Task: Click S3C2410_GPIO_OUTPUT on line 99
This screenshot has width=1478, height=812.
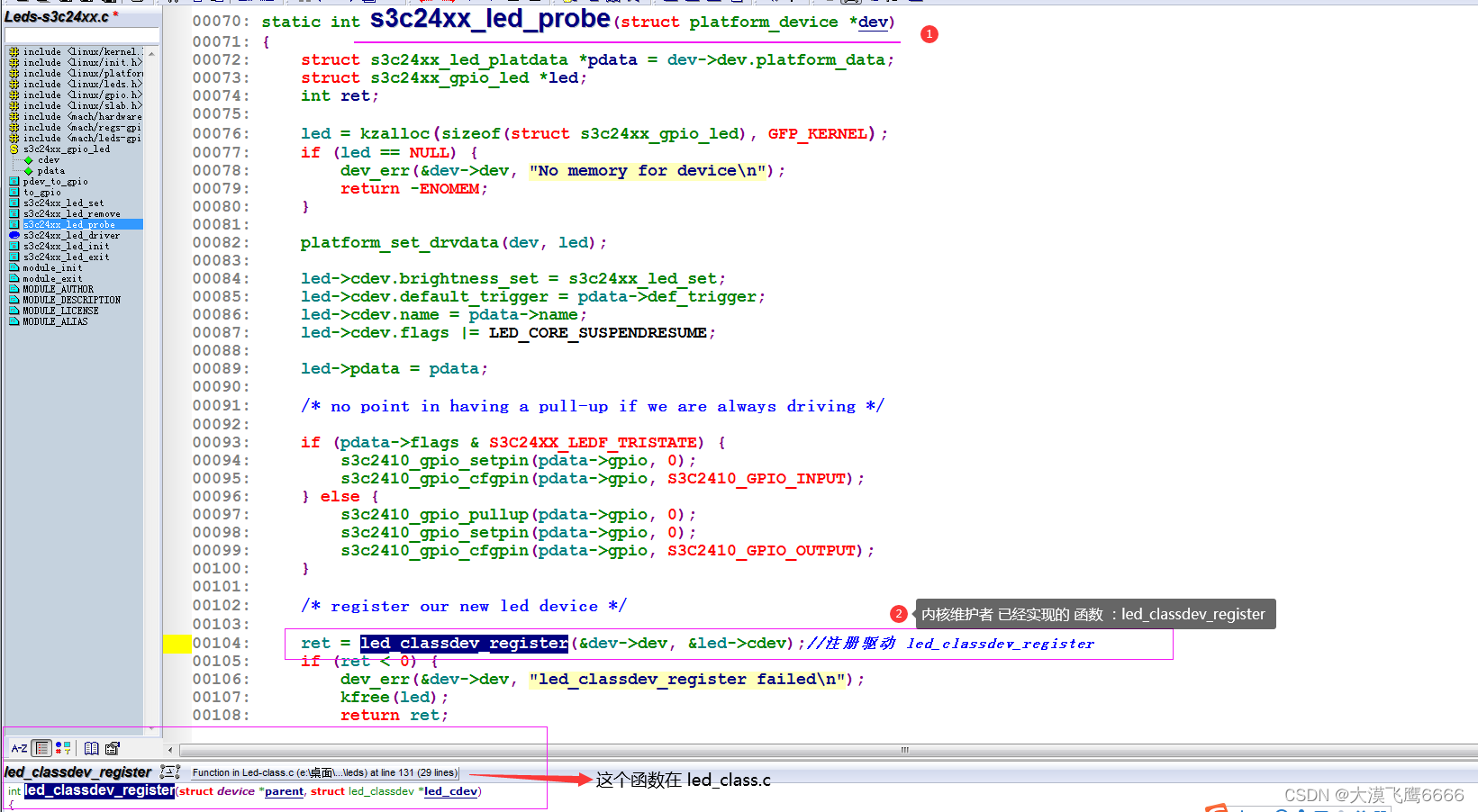Action: 761,550
